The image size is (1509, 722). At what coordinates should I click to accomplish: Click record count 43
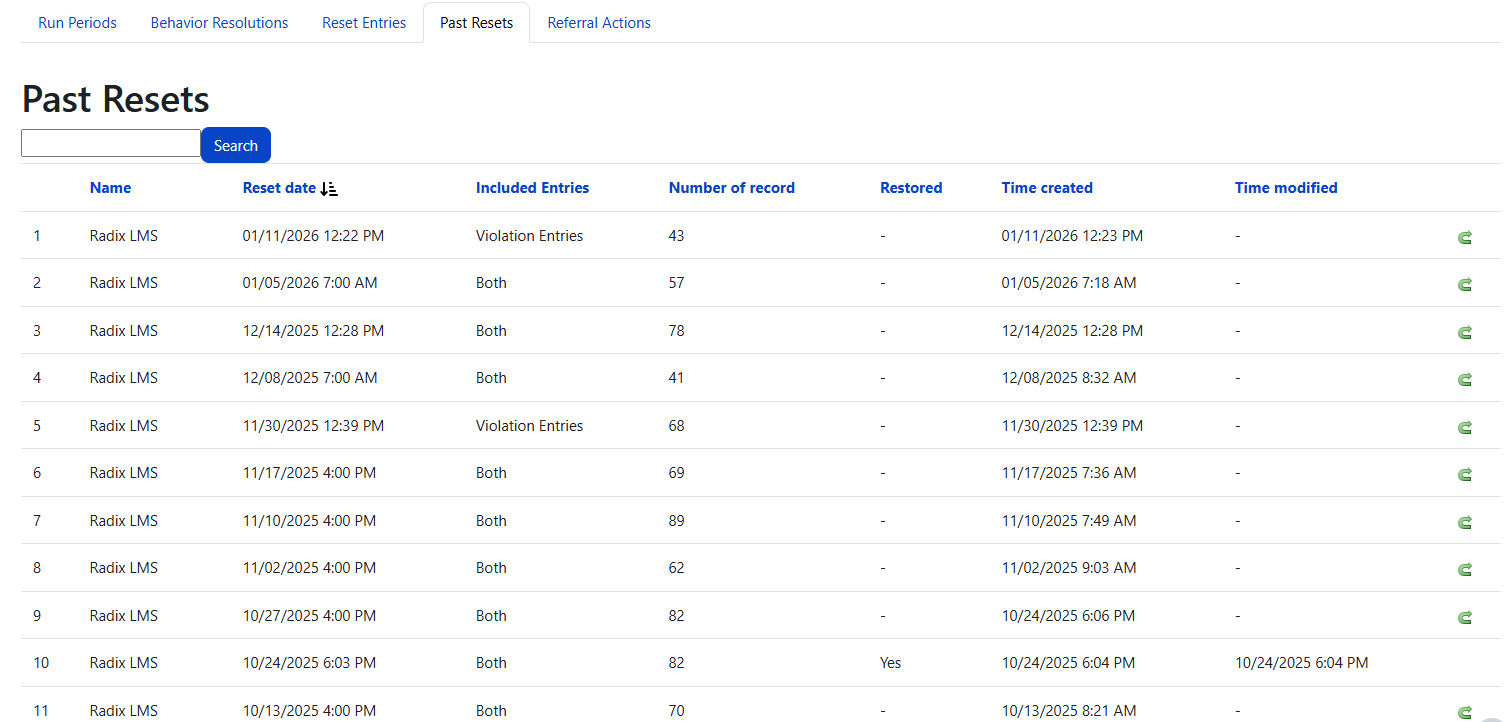tap(677, 236)
